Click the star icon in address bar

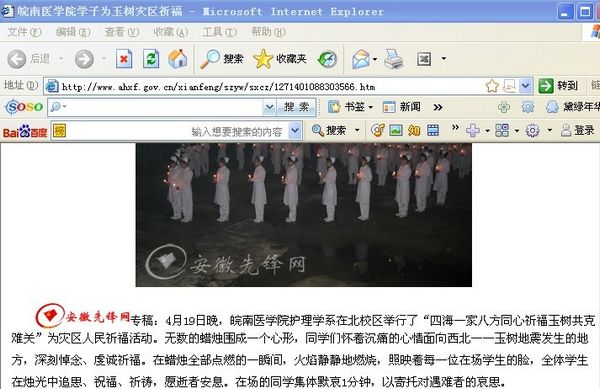pyautogui.click(x=492, y=86)
